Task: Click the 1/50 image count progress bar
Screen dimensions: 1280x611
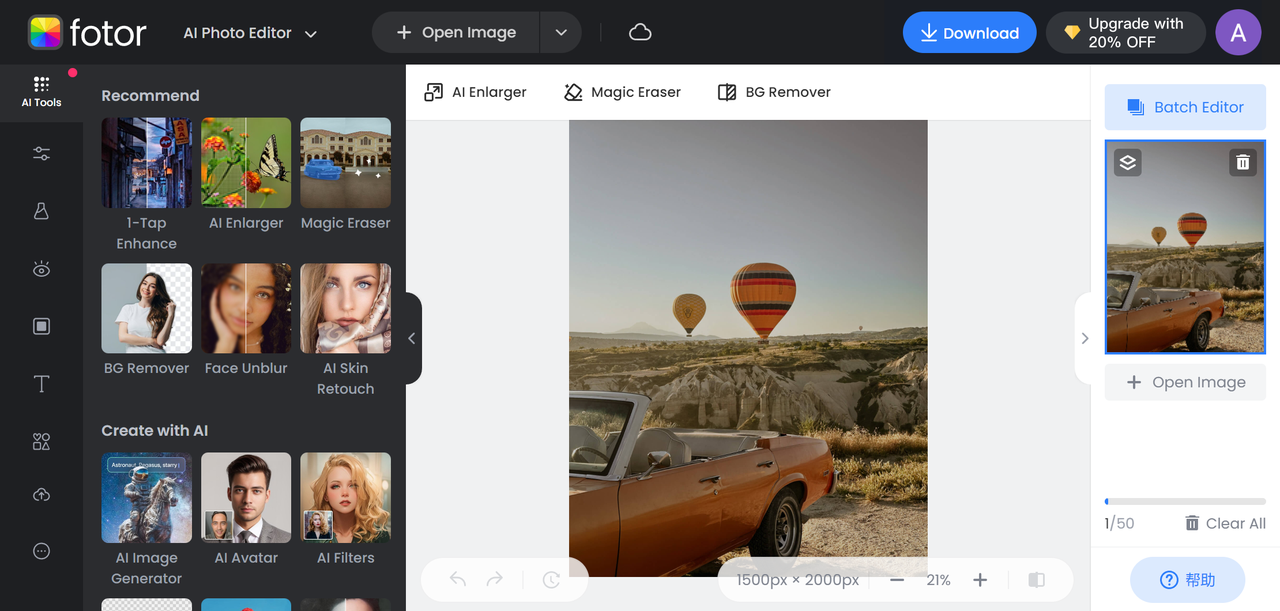Action: pos(1185,501)
